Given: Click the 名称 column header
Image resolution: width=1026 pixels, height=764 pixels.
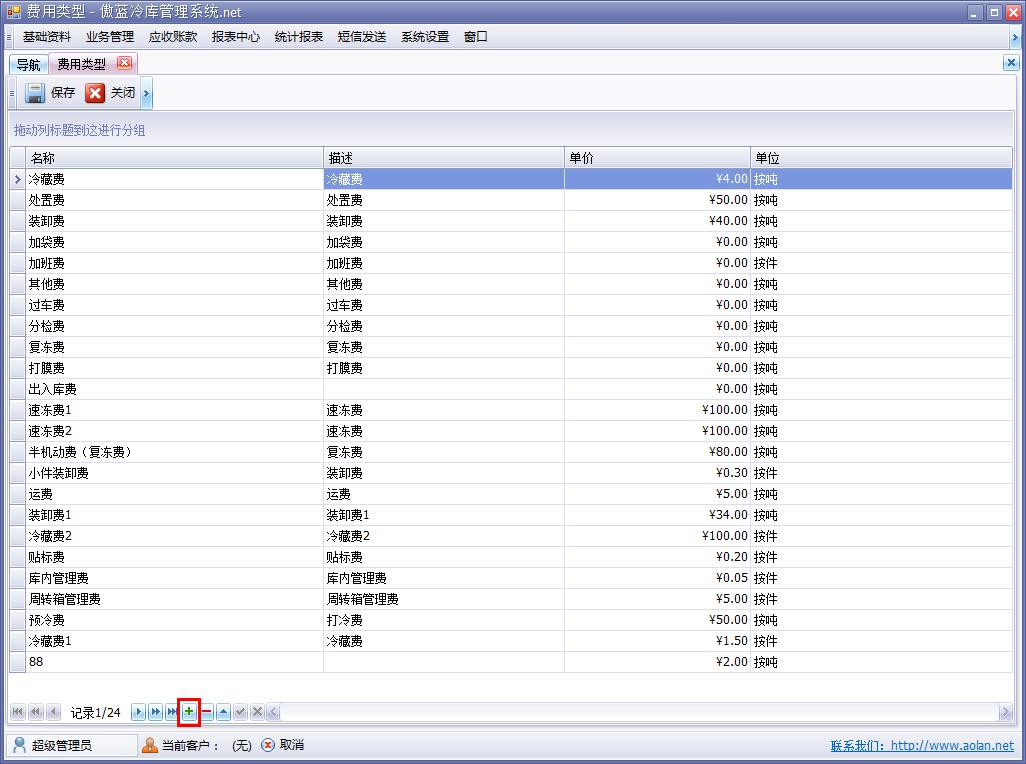Looking at the screenshot, I should pos(174,158).
